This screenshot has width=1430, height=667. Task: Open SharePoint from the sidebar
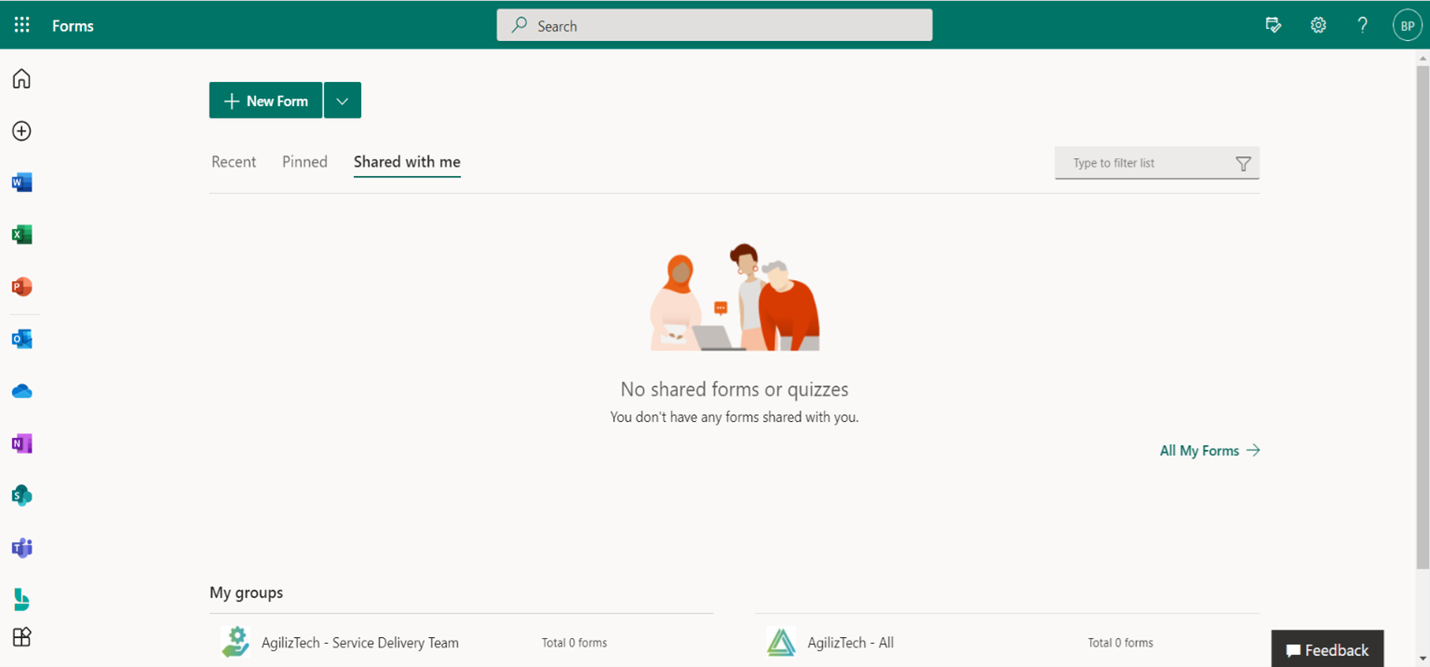pos(22,495)
